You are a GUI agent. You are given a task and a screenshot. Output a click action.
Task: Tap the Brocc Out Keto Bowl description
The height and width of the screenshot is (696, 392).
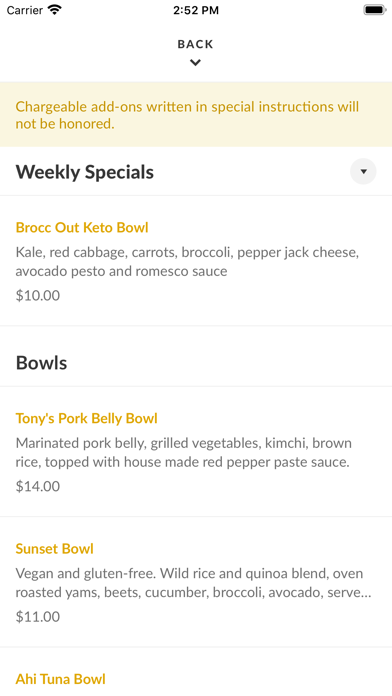tap(187, 262)
